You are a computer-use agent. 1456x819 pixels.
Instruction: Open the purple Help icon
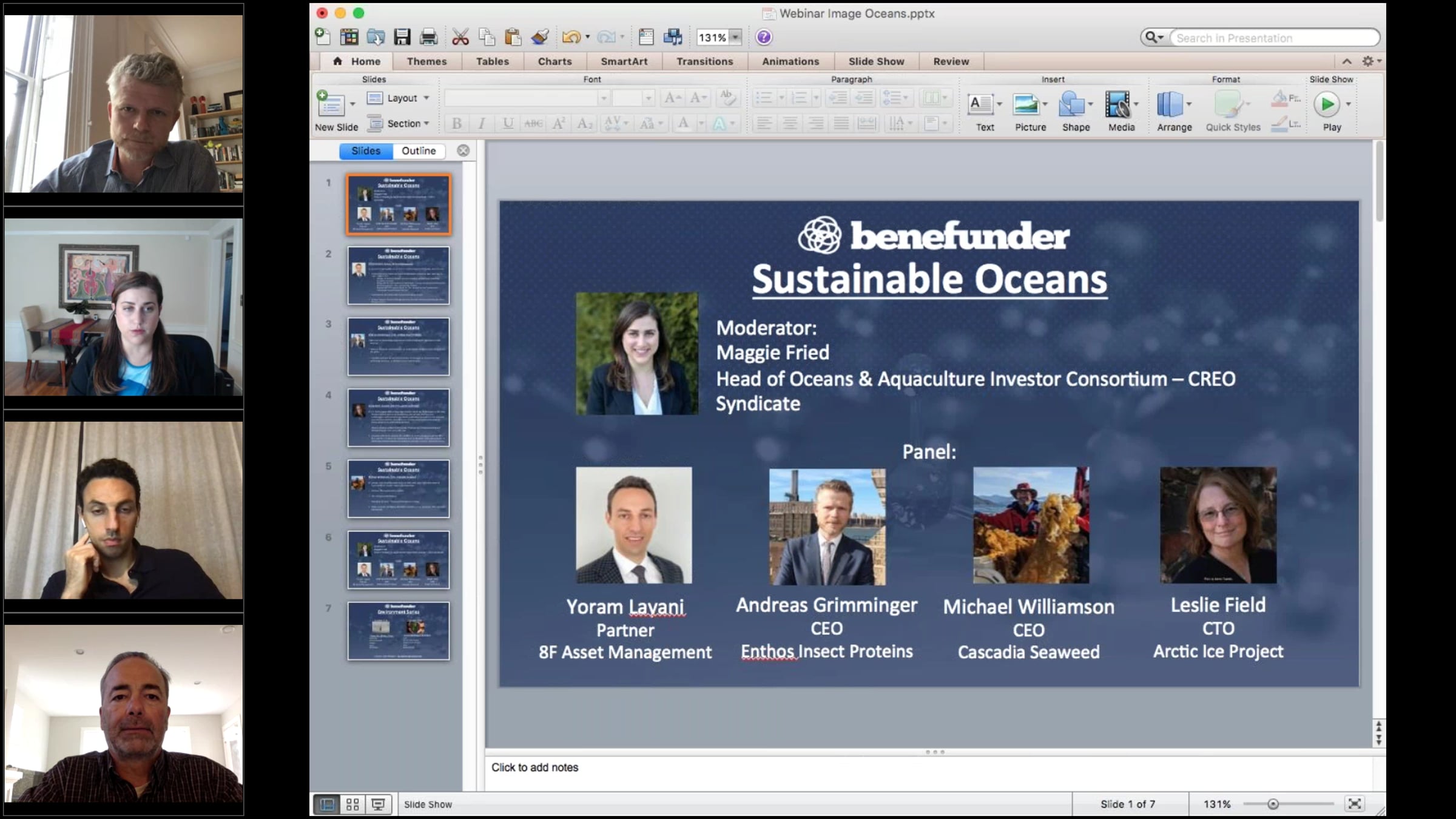coord(763,37)
